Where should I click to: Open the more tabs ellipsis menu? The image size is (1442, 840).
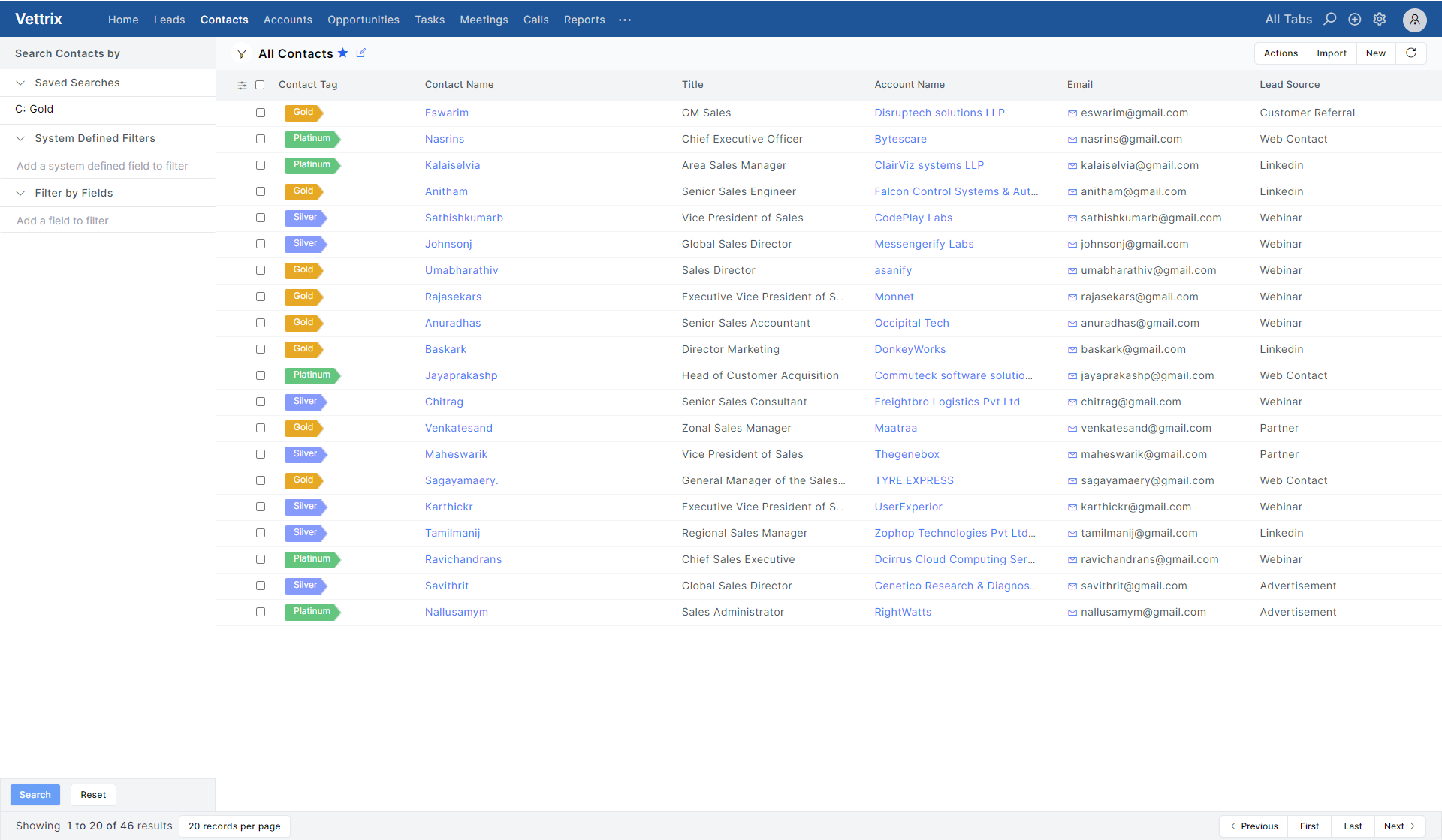pyautogui.click(x=625, y=20)
